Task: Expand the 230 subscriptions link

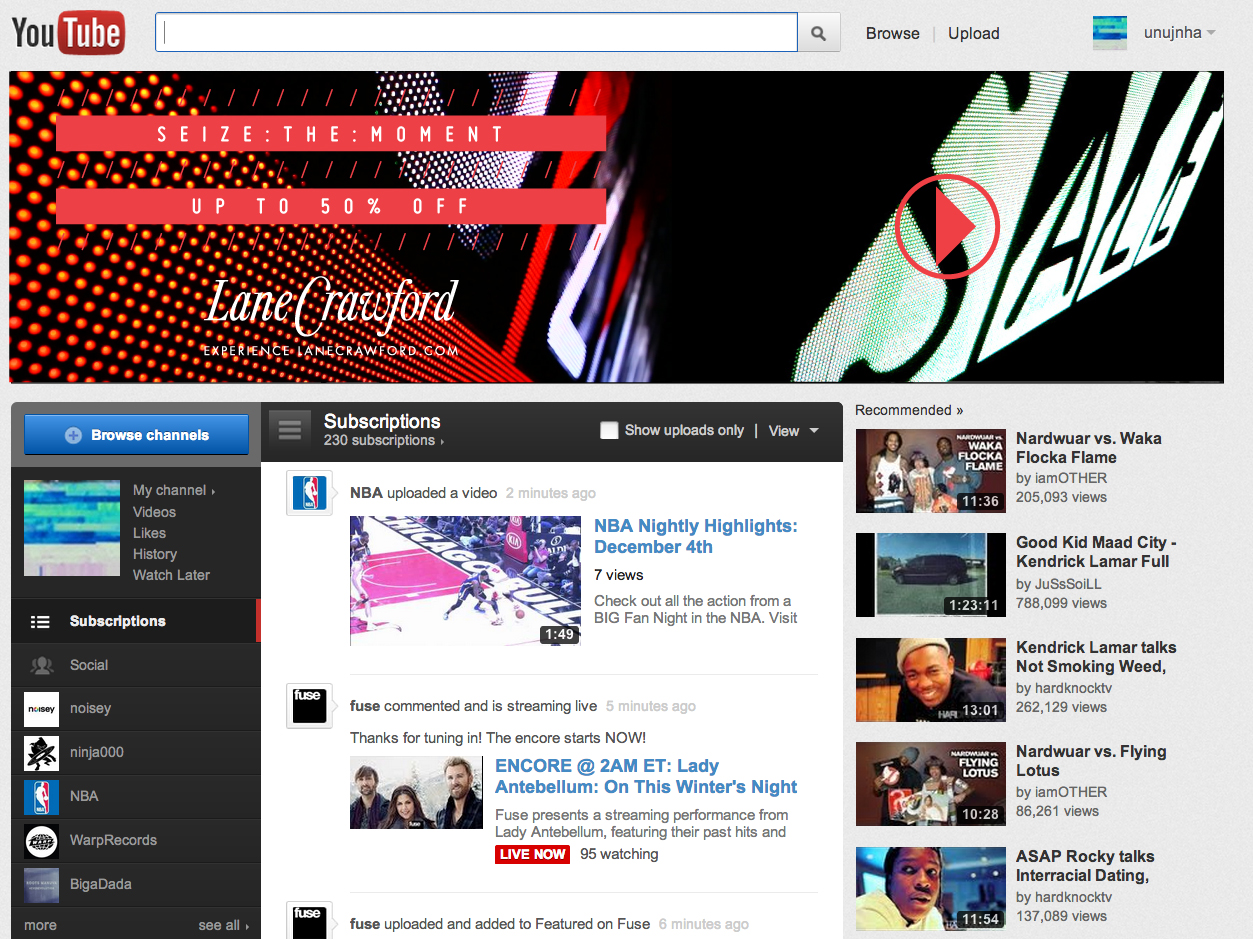Action: (384, 440)
